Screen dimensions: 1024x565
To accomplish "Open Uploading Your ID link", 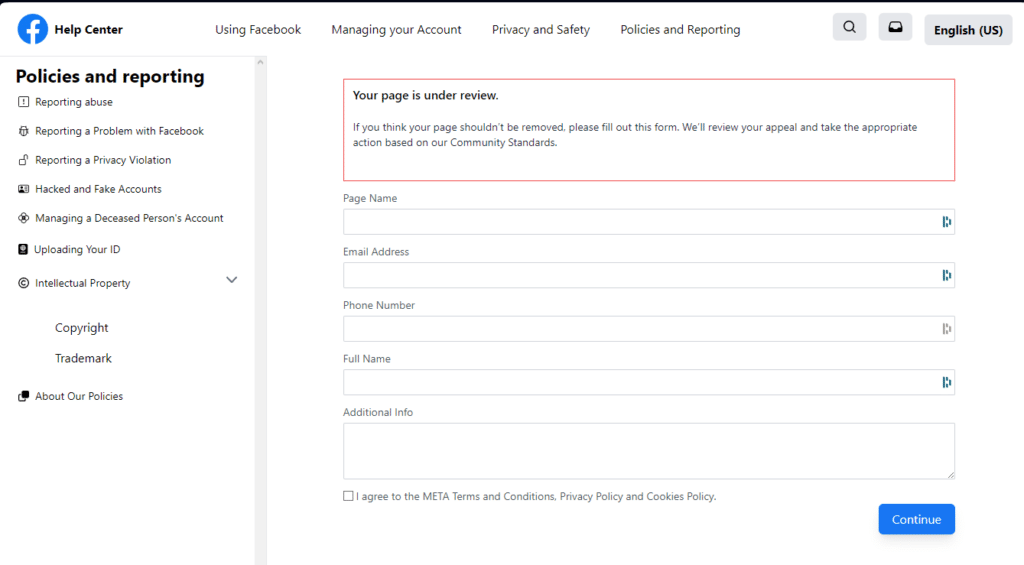I will (77, 250).
